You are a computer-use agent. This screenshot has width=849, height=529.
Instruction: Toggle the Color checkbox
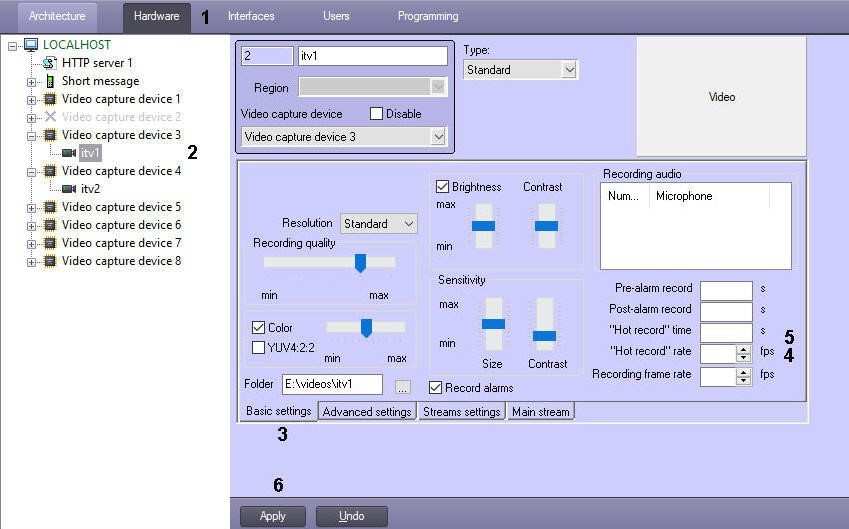coord(258,328)
